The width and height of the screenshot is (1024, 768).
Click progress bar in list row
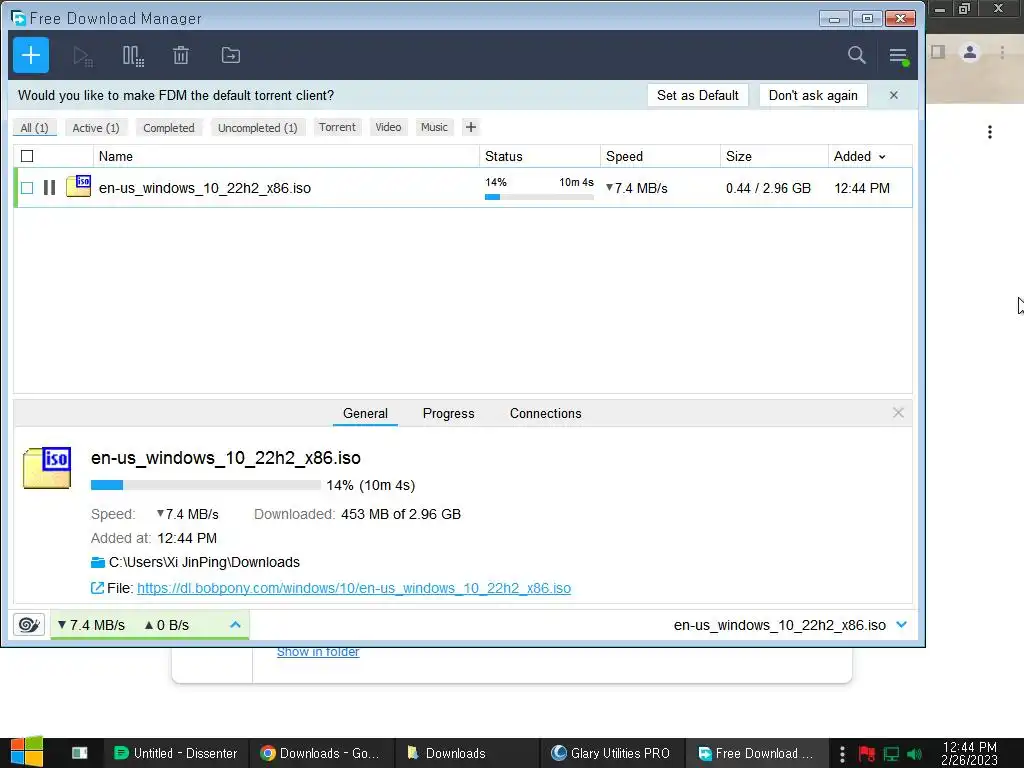539,197
